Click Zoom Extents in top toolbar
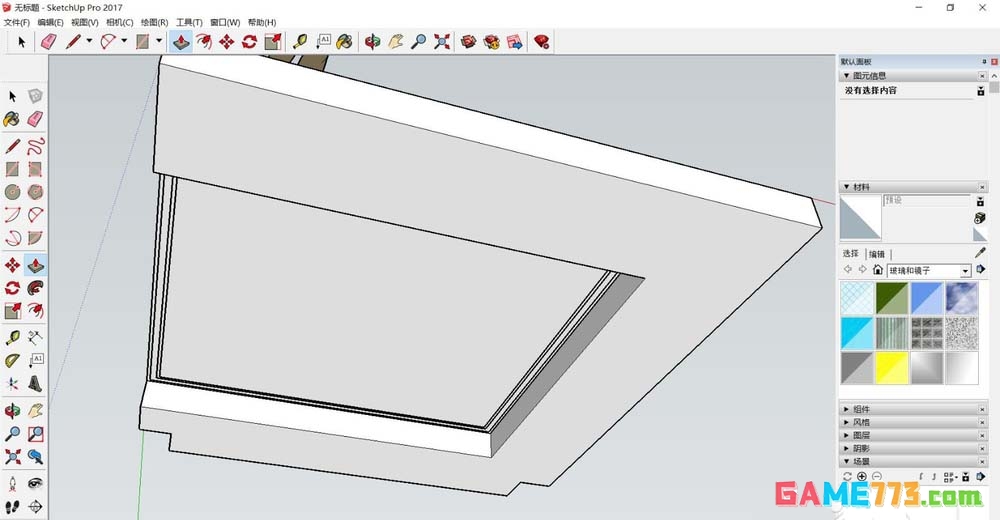 coord(442,42)
